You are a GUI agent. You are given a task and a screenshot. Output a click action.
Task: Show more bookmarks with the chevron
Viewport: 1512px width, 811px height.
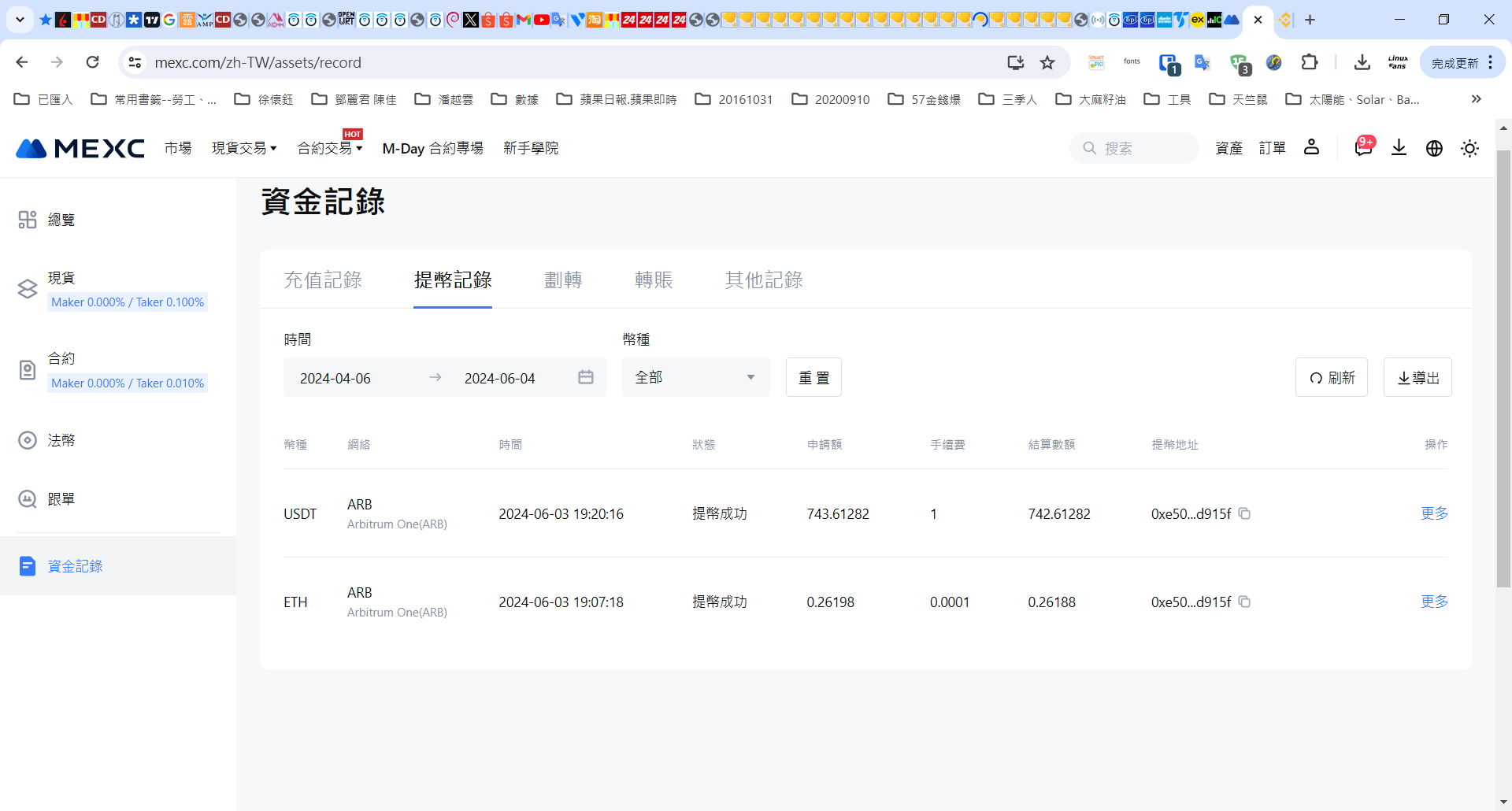(1477, 99)
